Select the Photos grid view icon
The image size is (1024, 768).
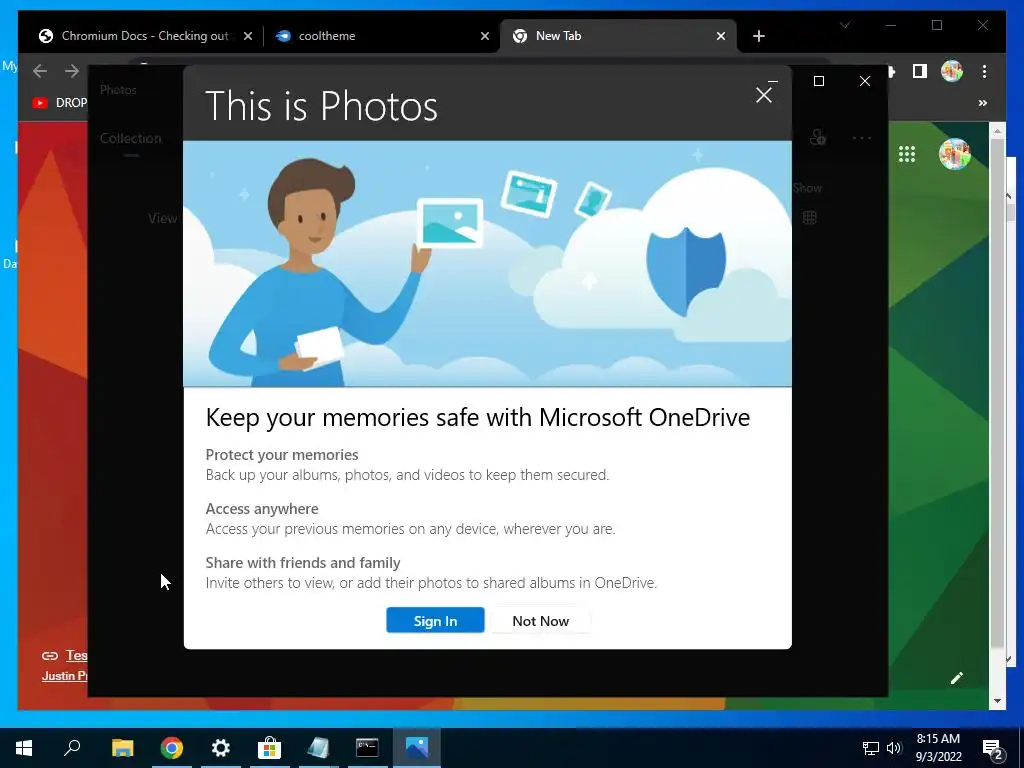point(810,217)
